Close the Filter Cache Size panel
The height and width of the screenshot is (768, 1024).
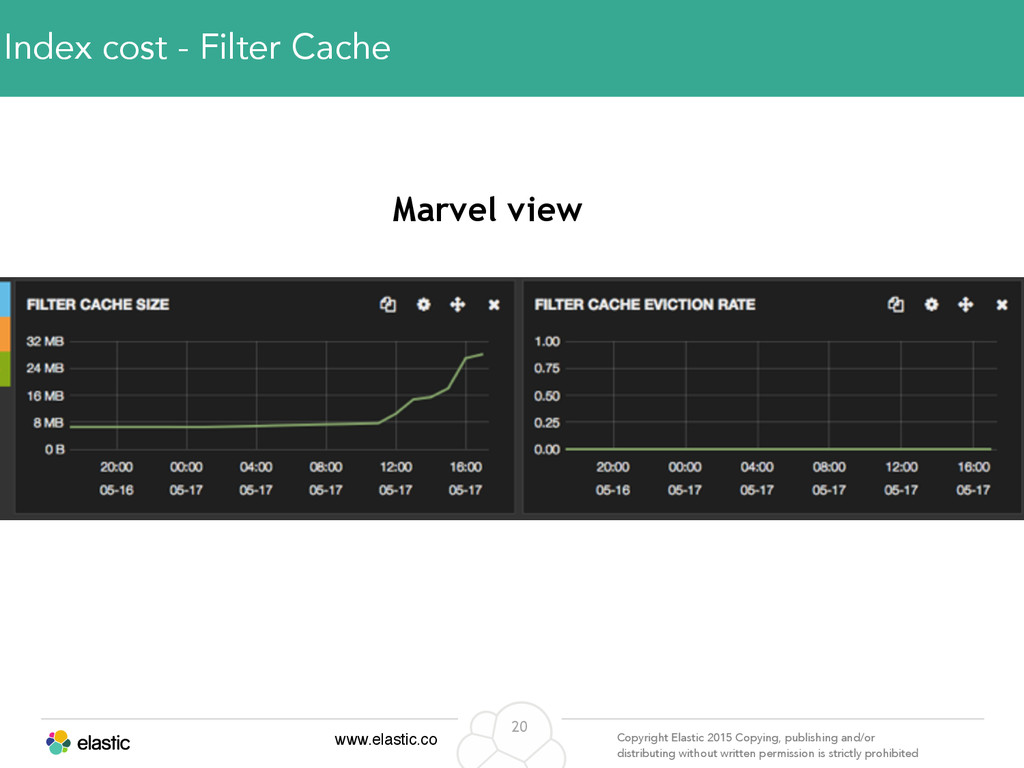tap(494, 305)
